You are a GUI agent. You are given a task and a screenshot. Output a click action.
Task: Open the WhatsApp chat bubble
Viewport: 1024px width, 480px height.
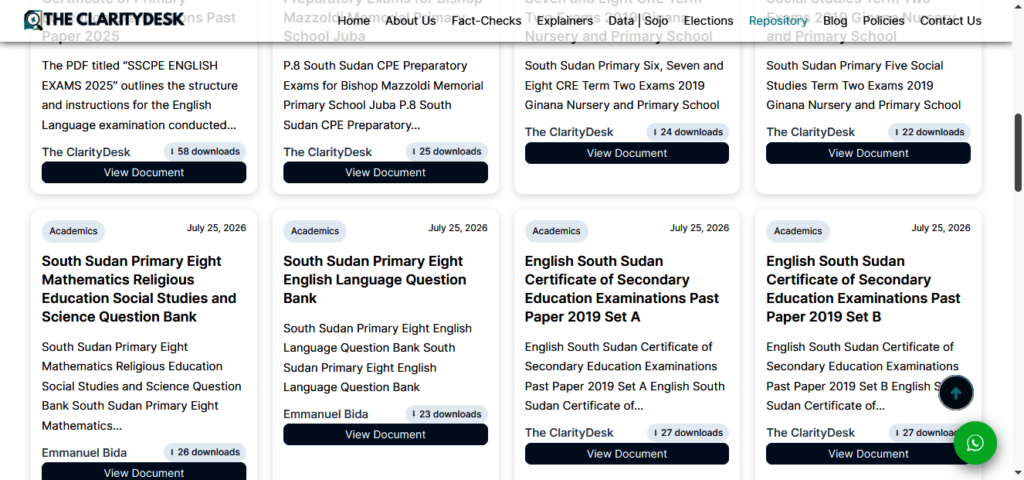click(974, 443)
